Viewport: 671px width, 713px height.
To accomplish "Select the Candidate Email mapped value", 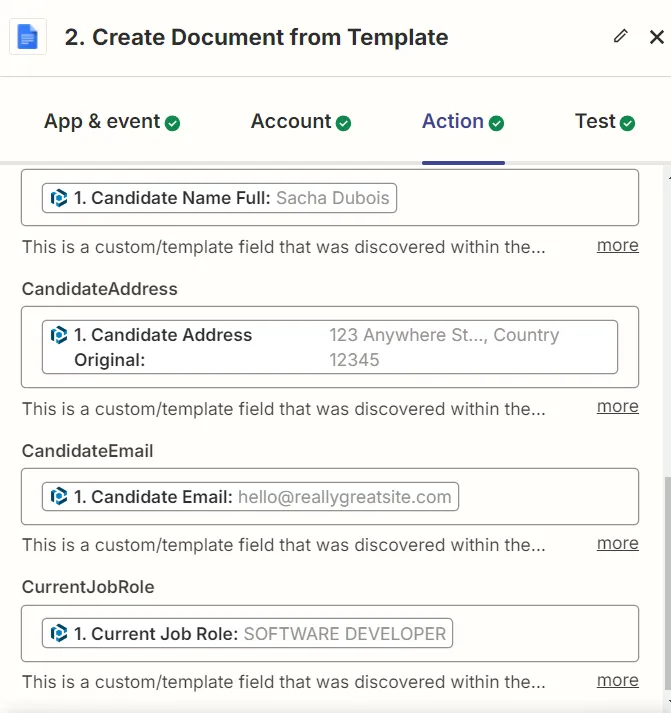I will (250, 497).
